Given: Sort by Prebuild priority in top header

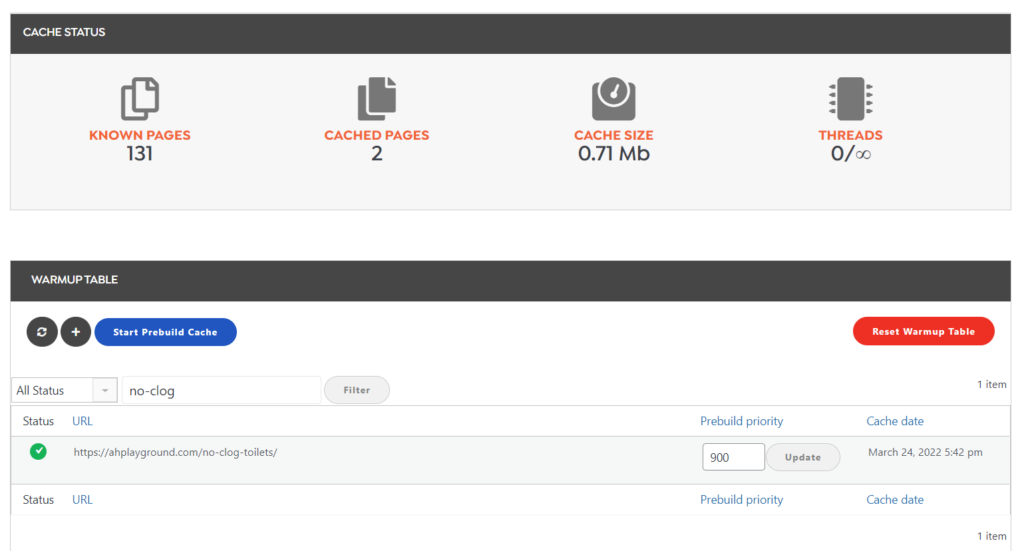Looking at the screenshot, I should 741,421.
